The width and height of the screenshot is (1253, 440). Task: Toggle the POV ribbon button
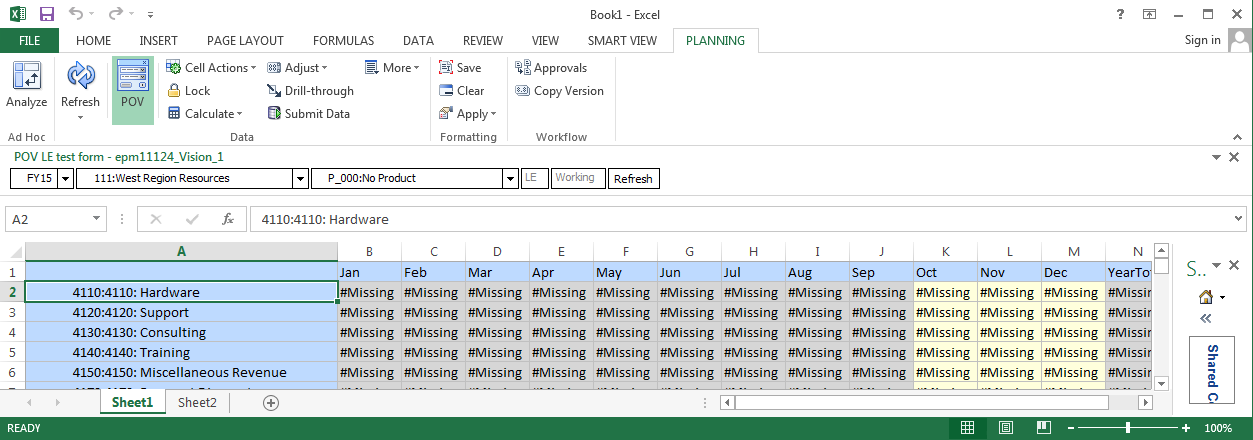pos(132,90)
